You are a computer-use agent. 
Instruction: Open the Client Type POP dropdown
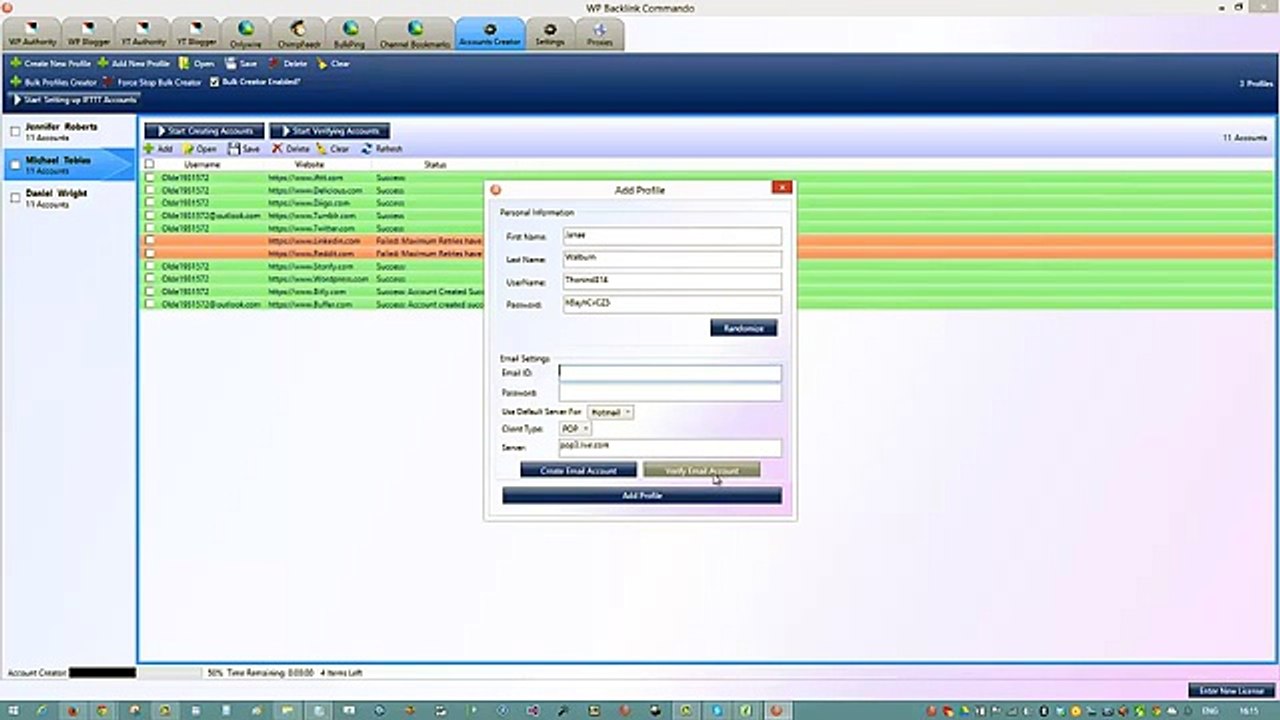575,428
